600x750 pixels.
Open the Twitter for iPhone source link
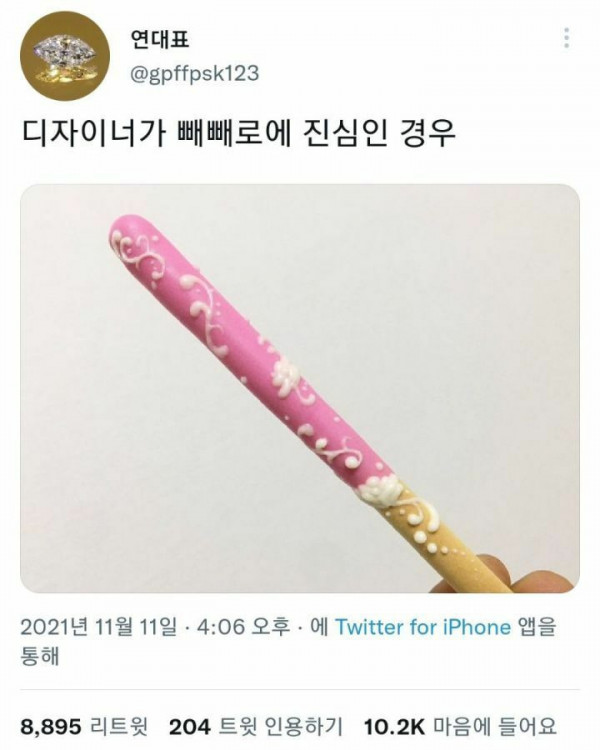[x=422, y=627]
